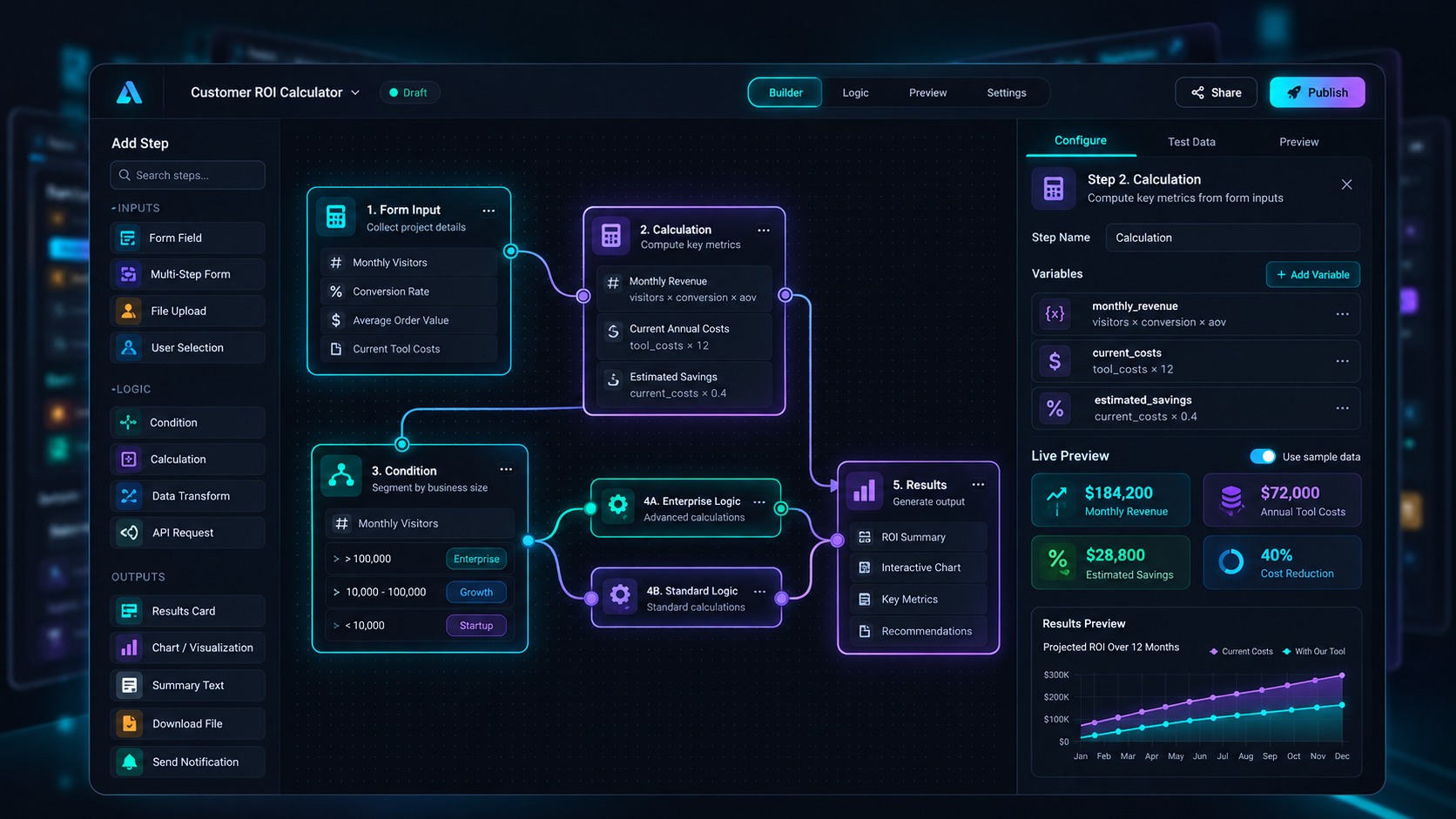
Task: Click the API Request icon
Action: point(128,533)
